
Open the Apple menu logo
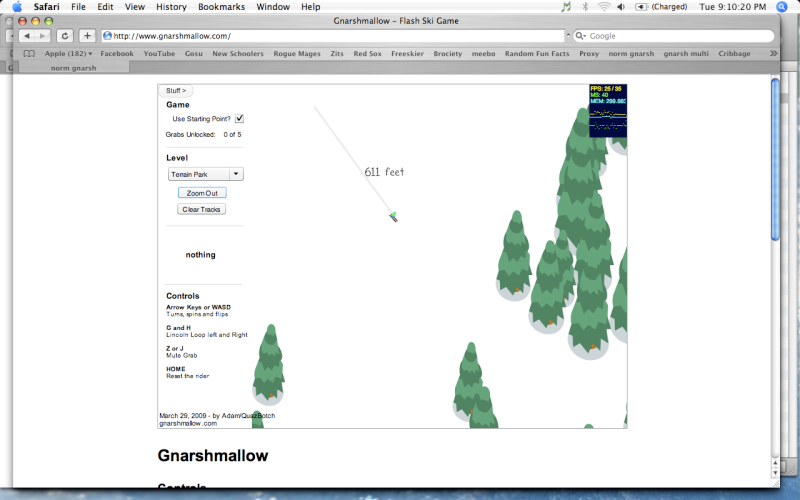16,7
